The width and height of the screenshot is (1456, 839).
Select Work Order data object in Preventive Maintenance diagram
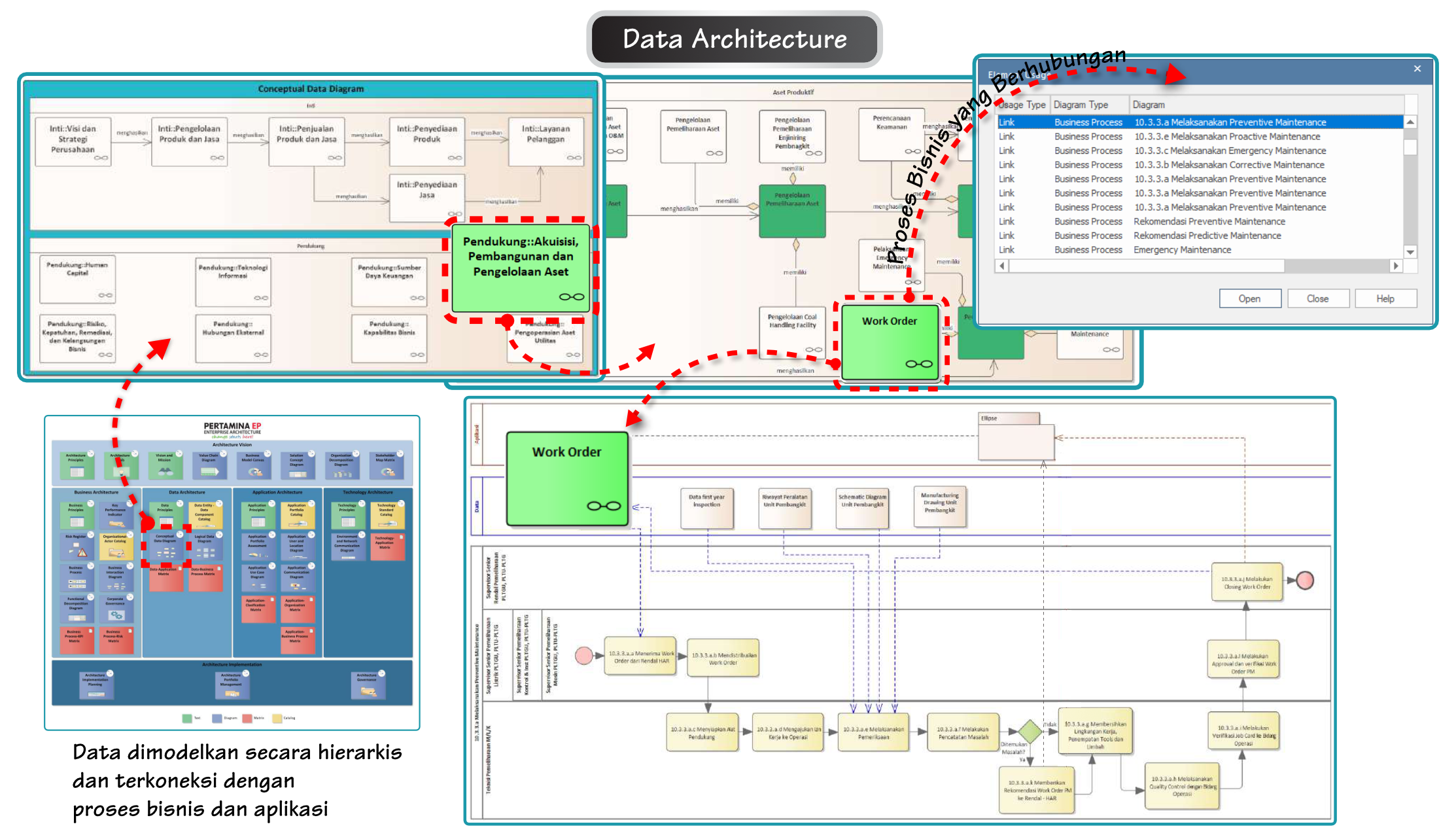coord(567,478)
